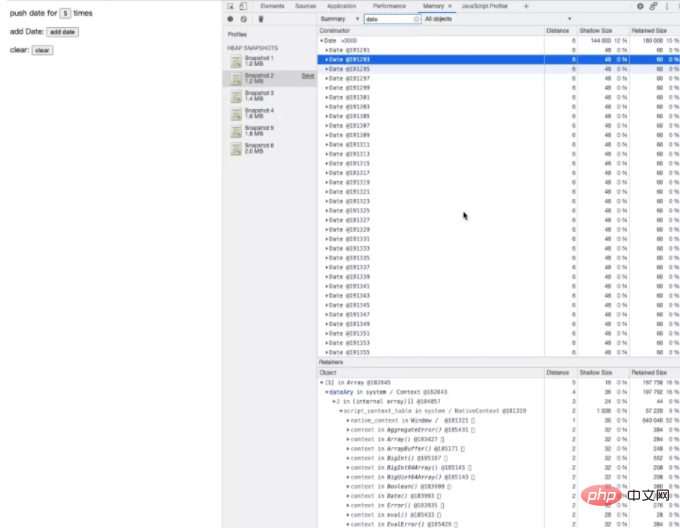This screenshot has height=528, width=680.
Task: Switch to the Performance tab
Action: coord(389,6)
